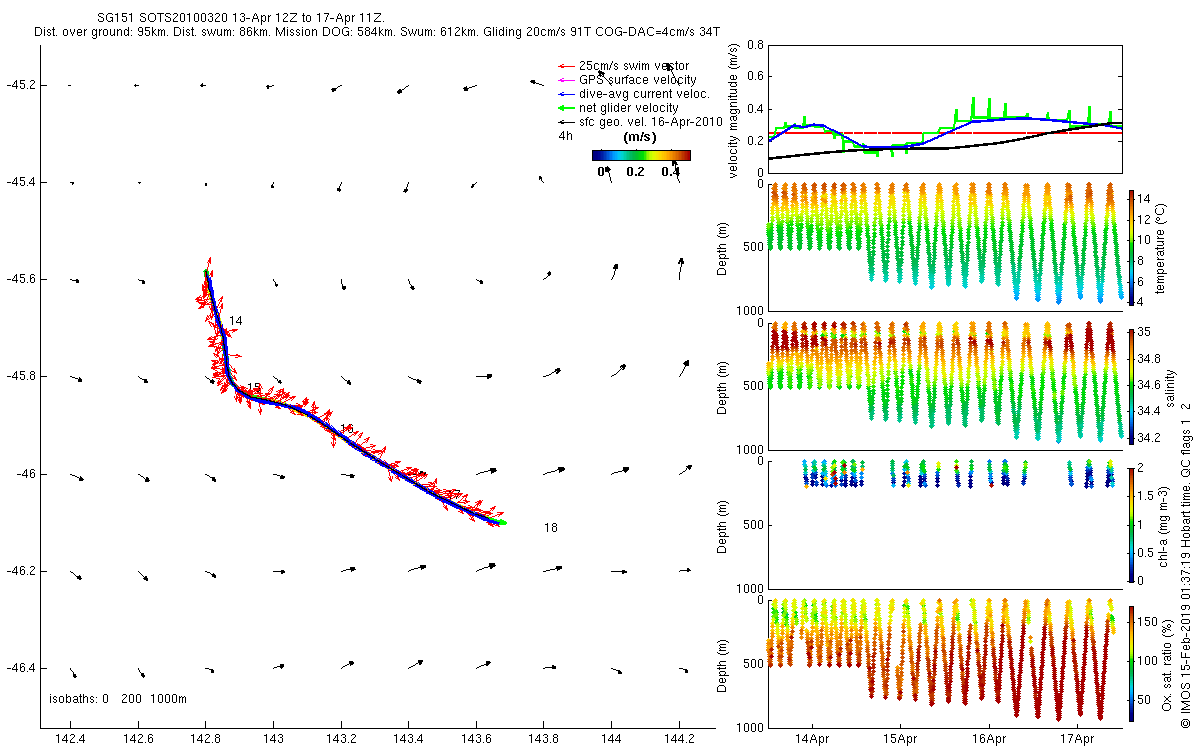Click latitude tick '-45.6' on the map
This screenshot has height=750, width=1200.
click(x=22, y=279)
